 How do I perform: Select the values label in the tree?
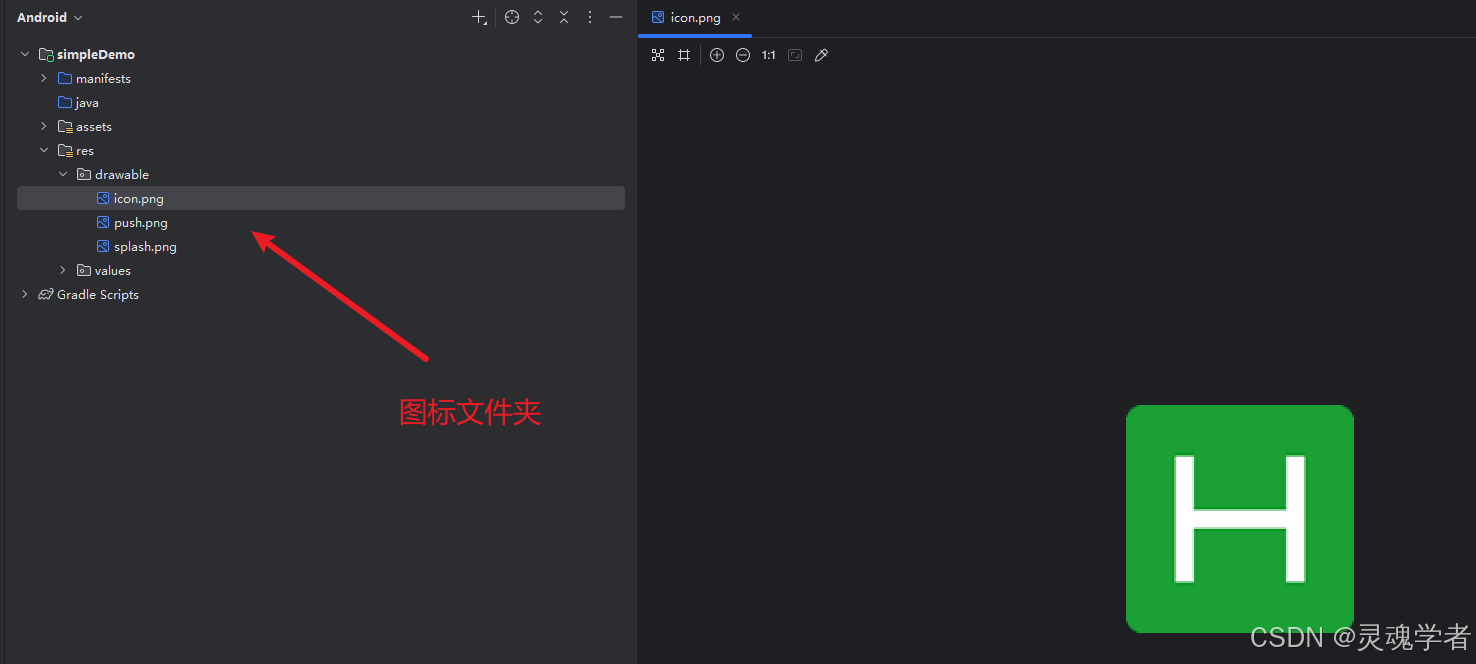113,270
